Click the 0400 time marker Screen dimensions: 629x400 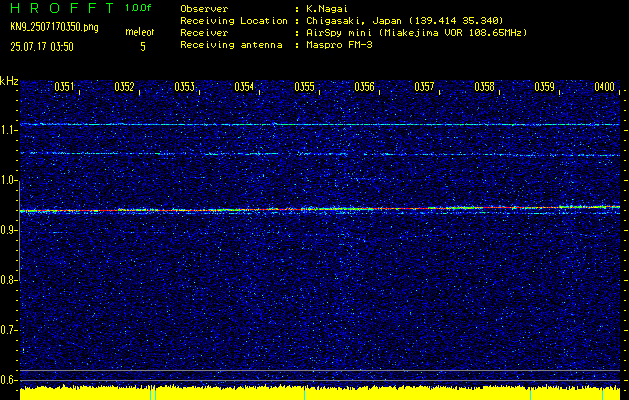point(605,87)
